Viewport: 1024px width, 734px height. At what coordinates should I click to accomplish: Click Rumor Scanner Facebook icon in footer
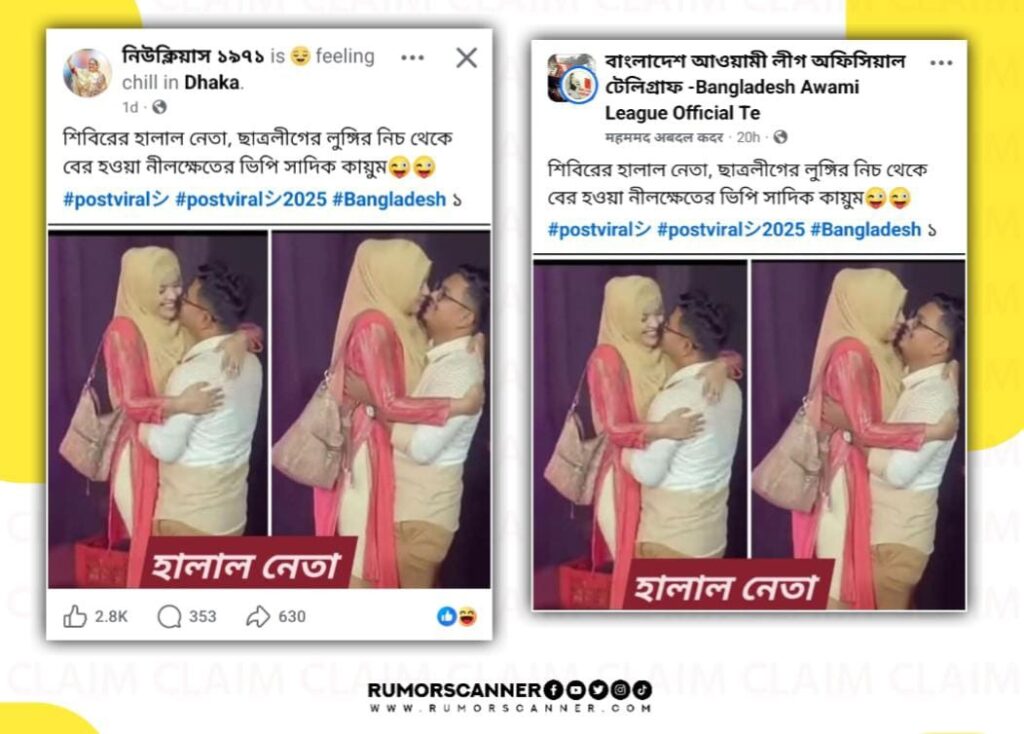(552, 690)
